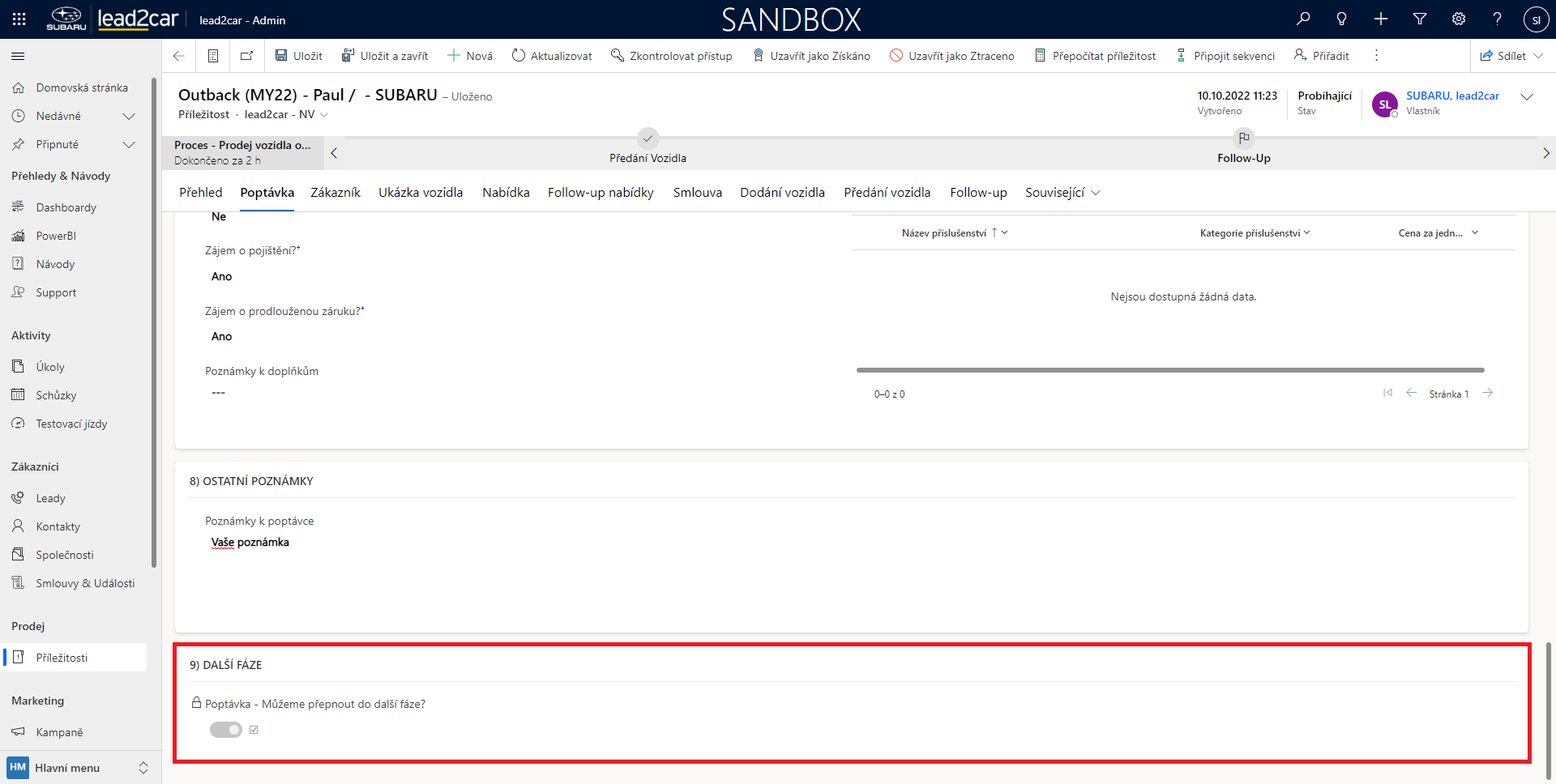Open the SUBARU, lead2car owner link

[x=1452, y=96]
